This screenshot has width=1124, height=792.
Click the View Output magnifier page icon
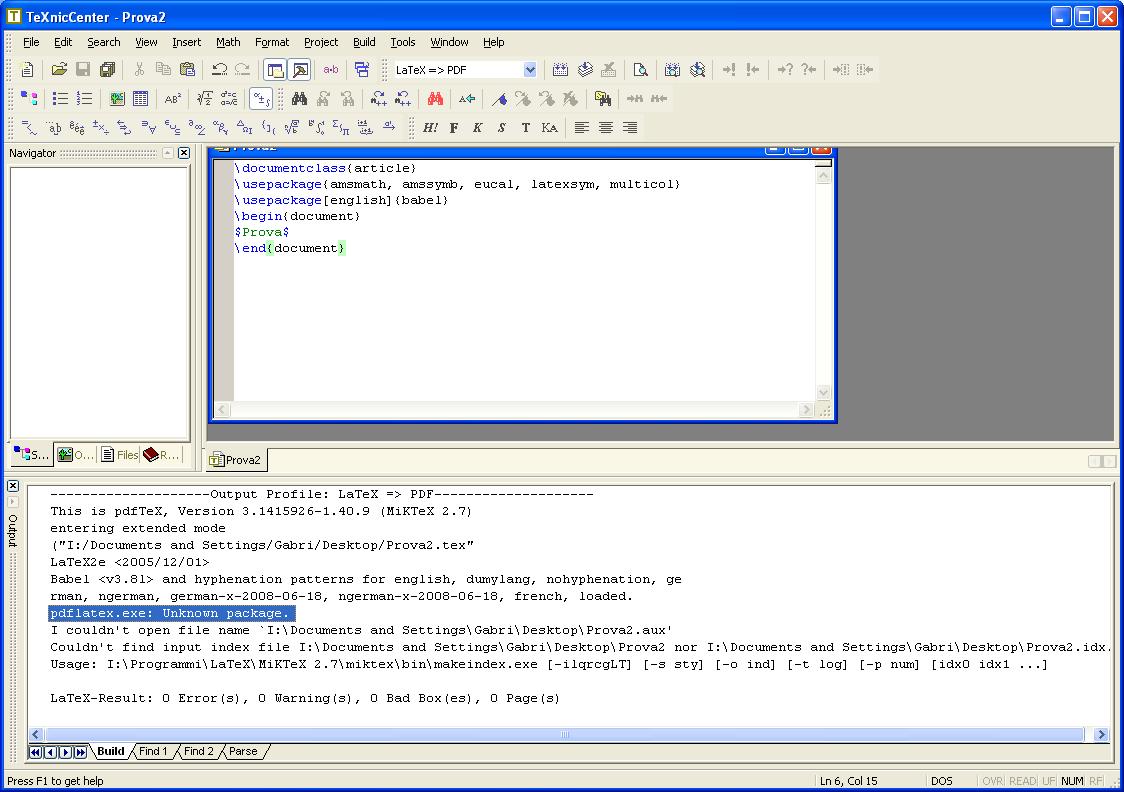click(x=640, y=70)
